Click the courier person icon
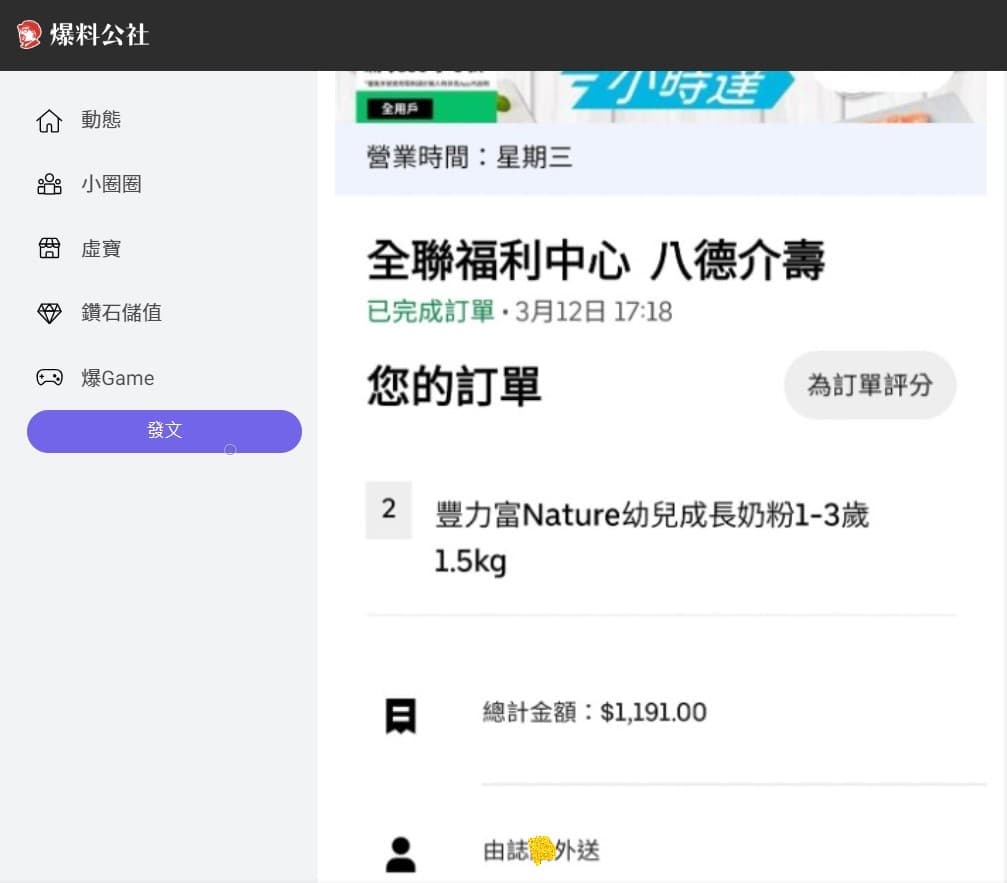Screen dimensions: 1007x883 click(401, 854)
